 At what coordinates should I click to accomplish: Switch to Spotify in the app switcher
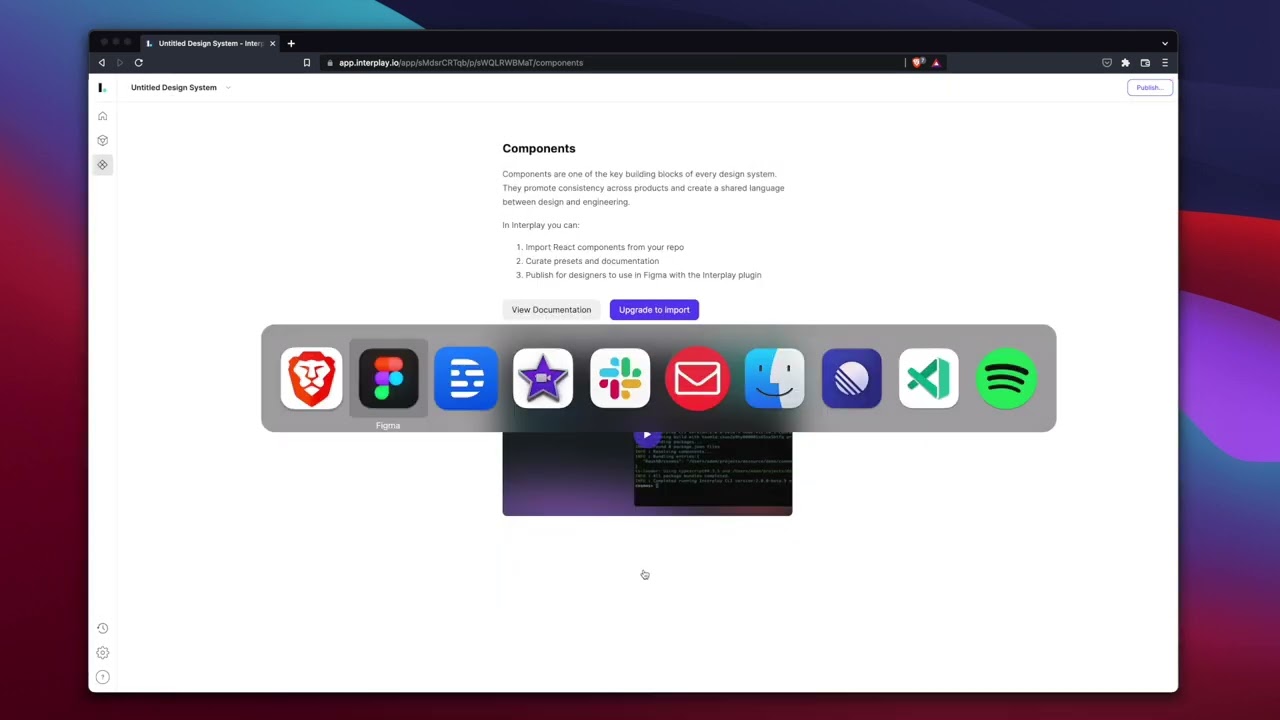click(x=1006, y=378)
